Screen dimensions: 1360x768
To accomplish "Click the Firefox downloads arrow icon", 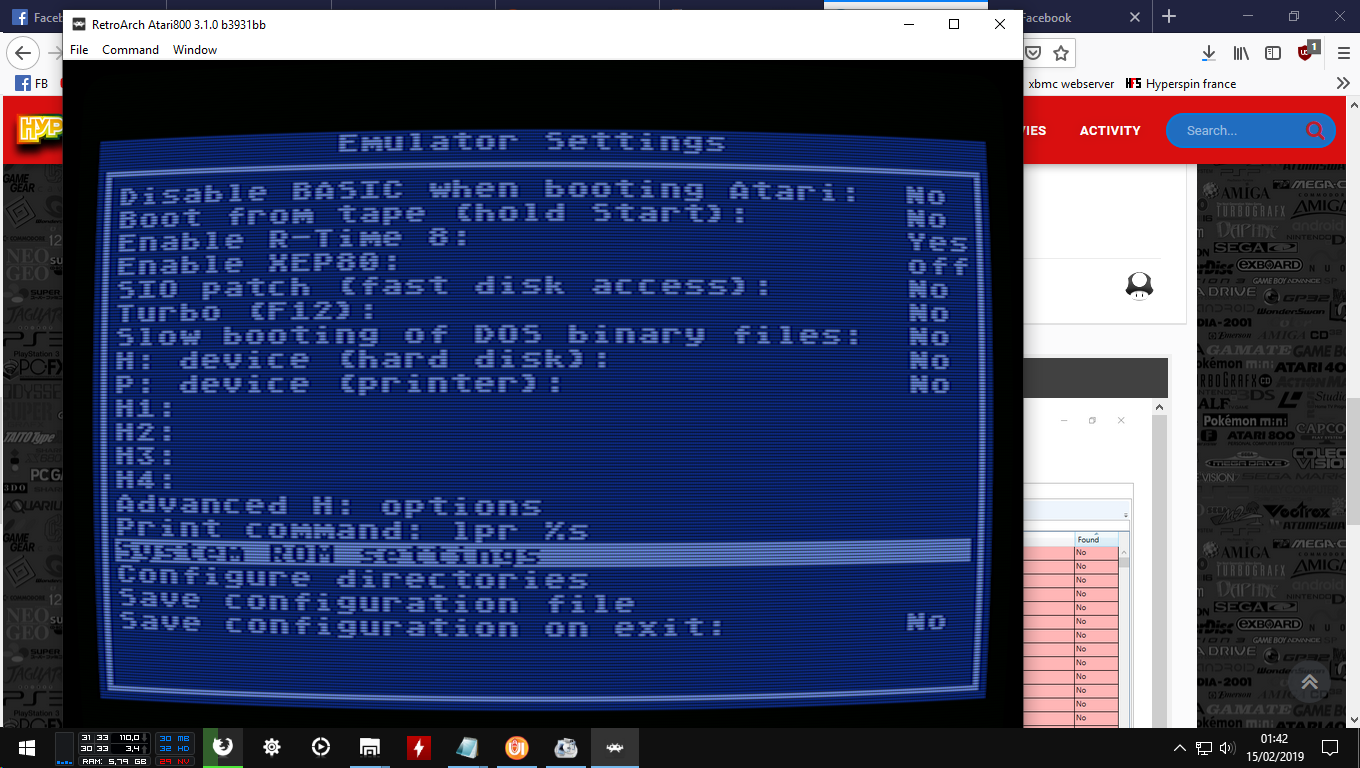I will coord(1209,53).
